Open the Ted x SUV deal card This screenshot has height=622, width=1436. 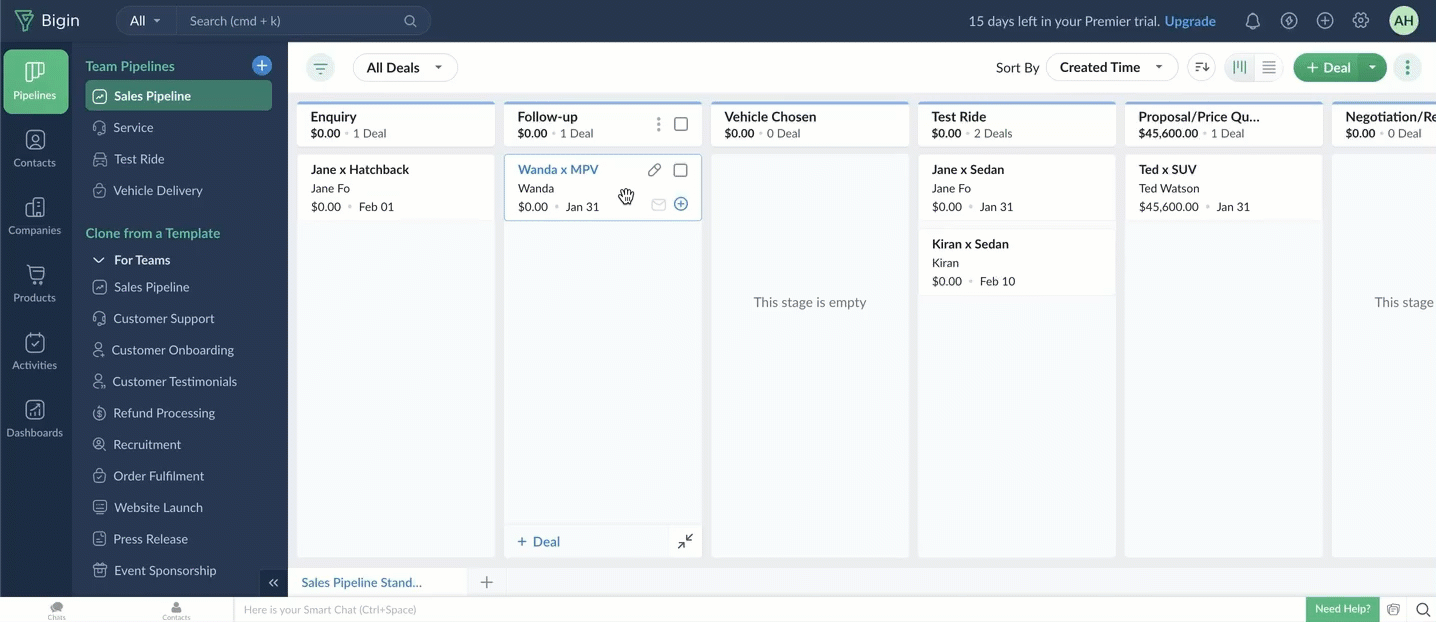(1224, 187)
